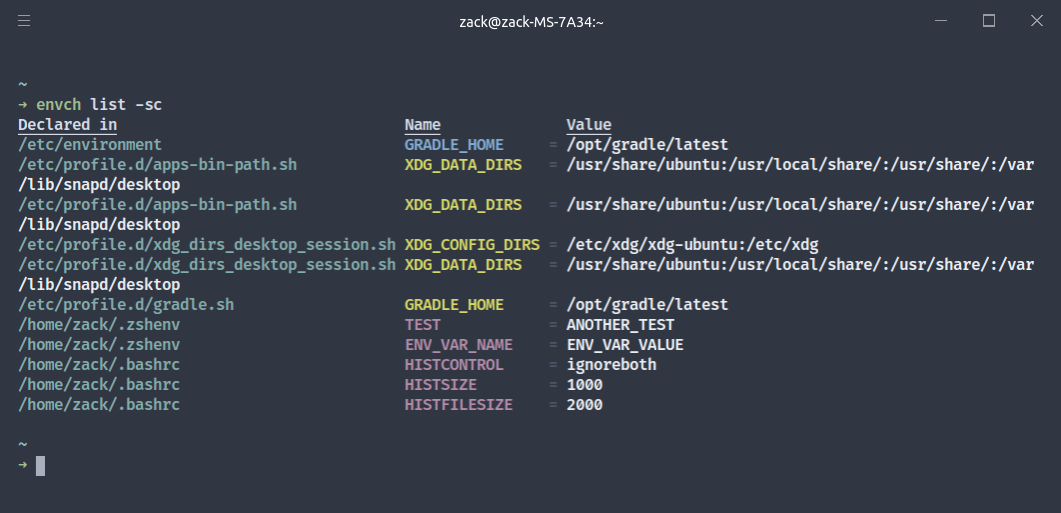Click the HISTCONTROL variable name

click(454, 365)
